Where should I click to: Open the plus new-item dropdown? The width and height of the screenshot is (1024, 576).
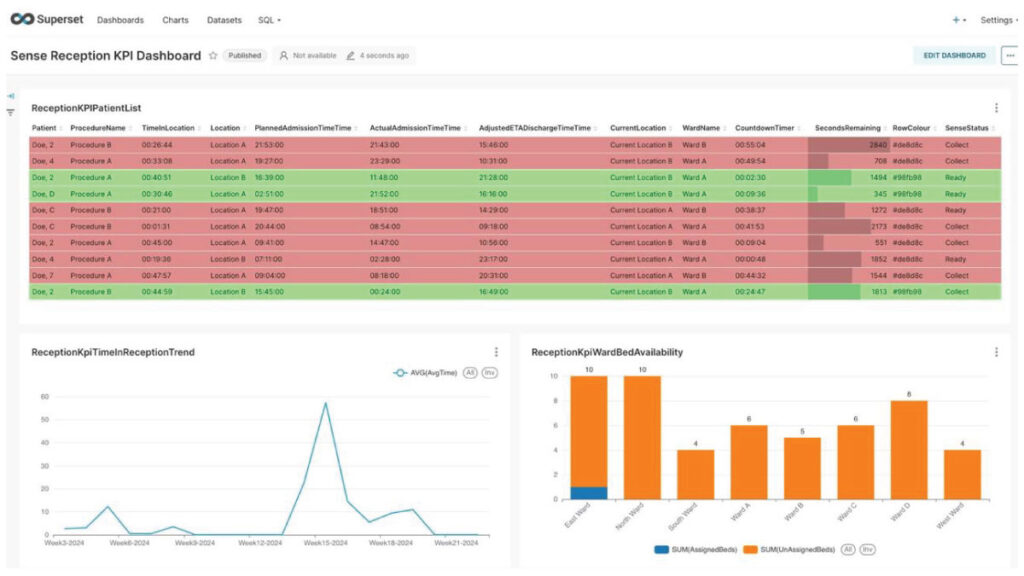coord(959,20)
